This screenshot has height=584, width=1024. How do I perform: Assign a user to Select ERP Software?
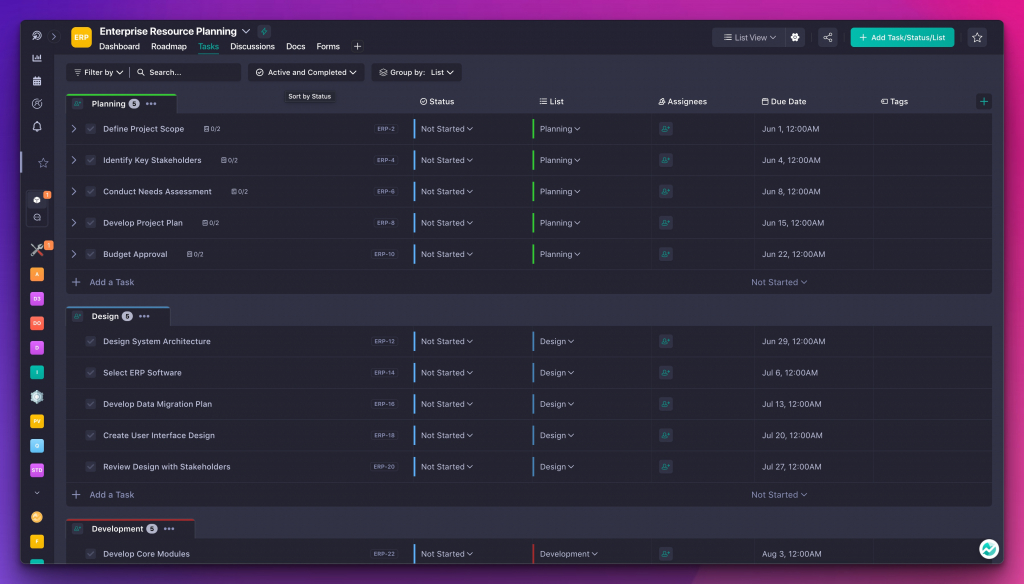[665, 372]
